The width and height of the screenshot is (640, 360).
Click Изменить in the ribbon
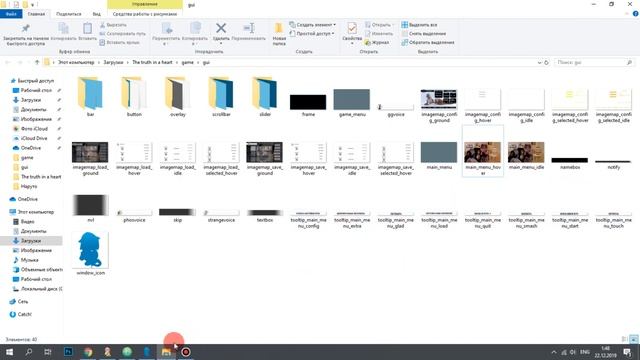pyautogui.click(x=378, y=33)
